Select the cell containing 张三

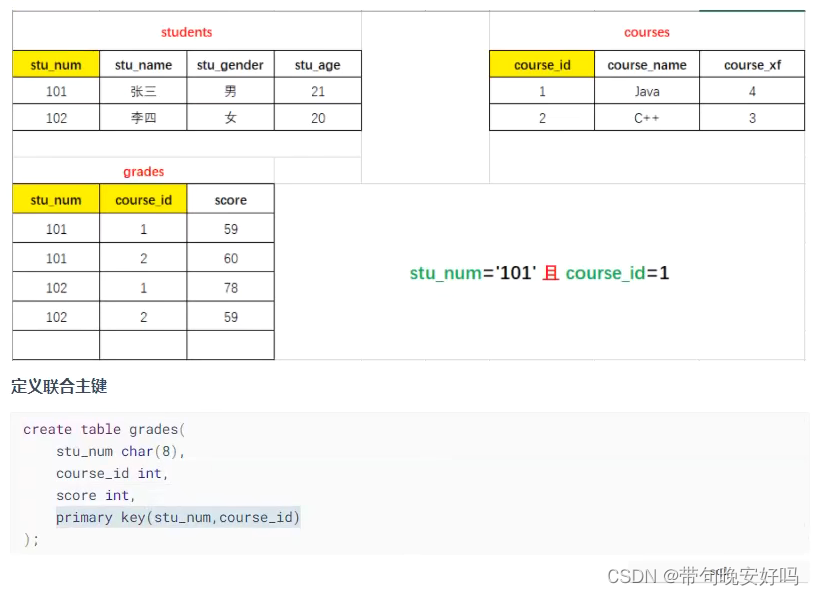click(x=143, y=91)
